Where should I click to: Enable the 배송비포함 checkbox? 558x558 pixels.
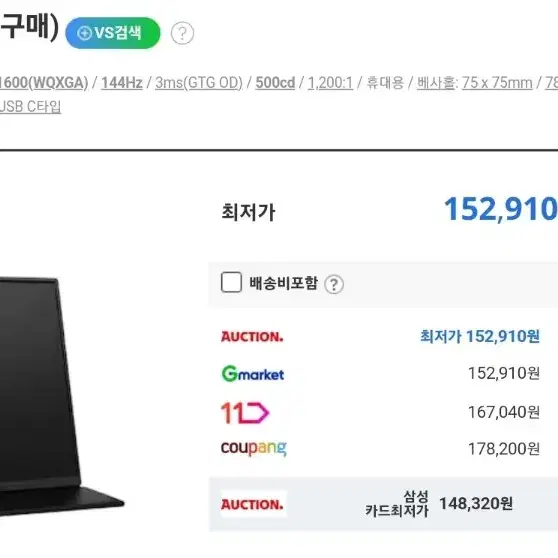click(x=231, y=282)
